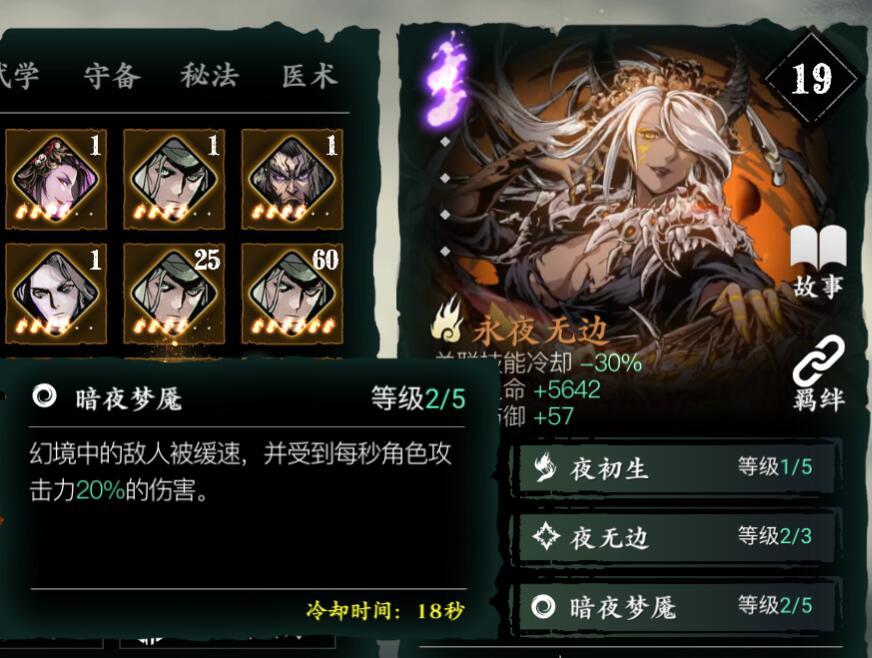Switch to the 秘法 tab

pos(210,76)
